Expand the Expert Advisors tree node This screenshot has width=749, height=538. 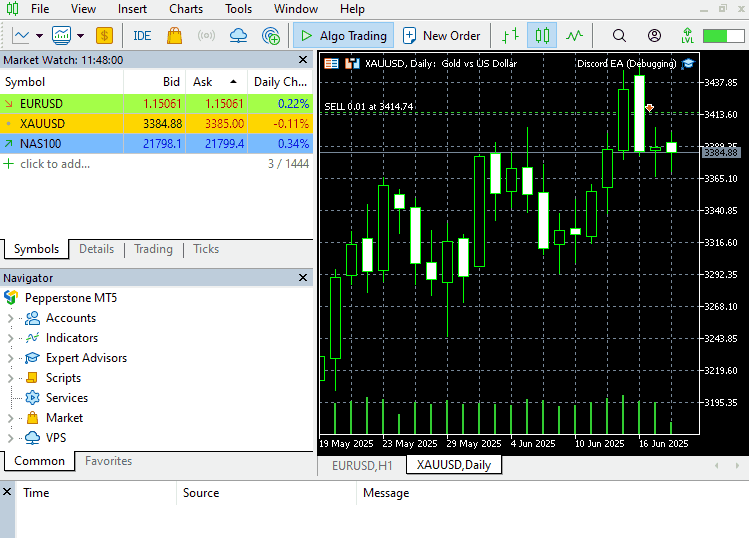point(11,358)
